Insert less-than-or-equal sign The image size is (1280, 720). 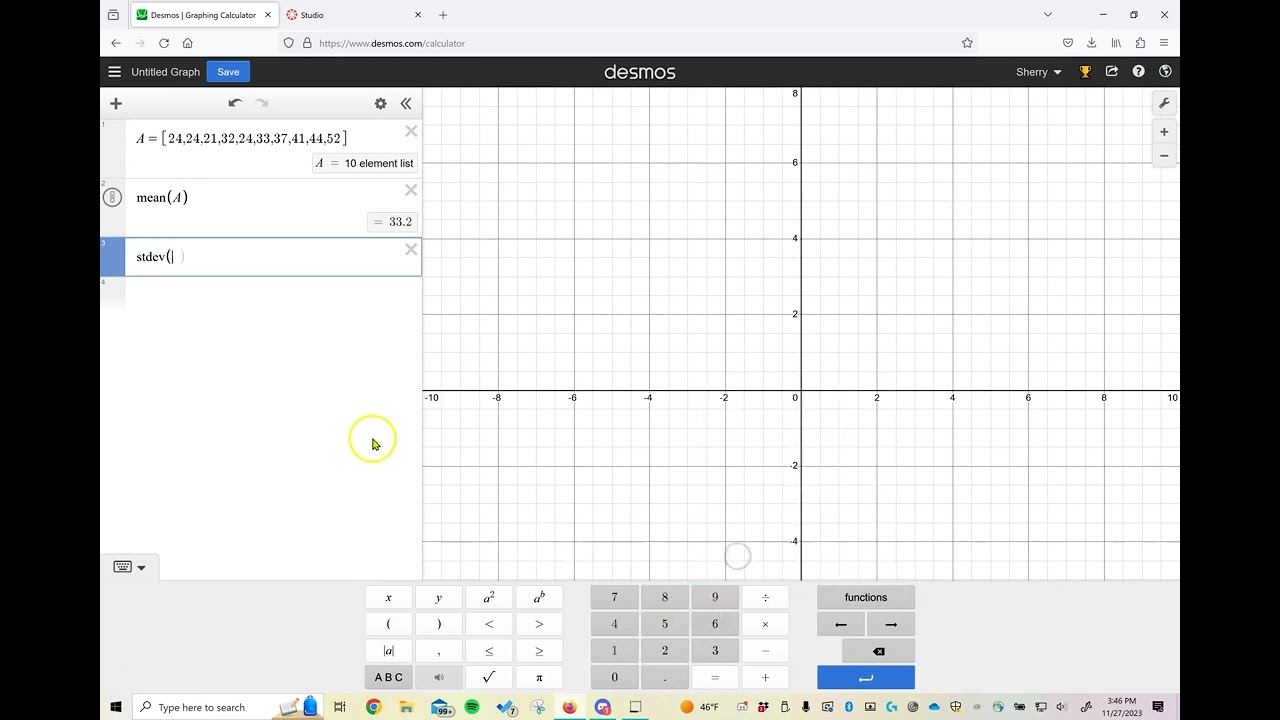click(489, 651)
